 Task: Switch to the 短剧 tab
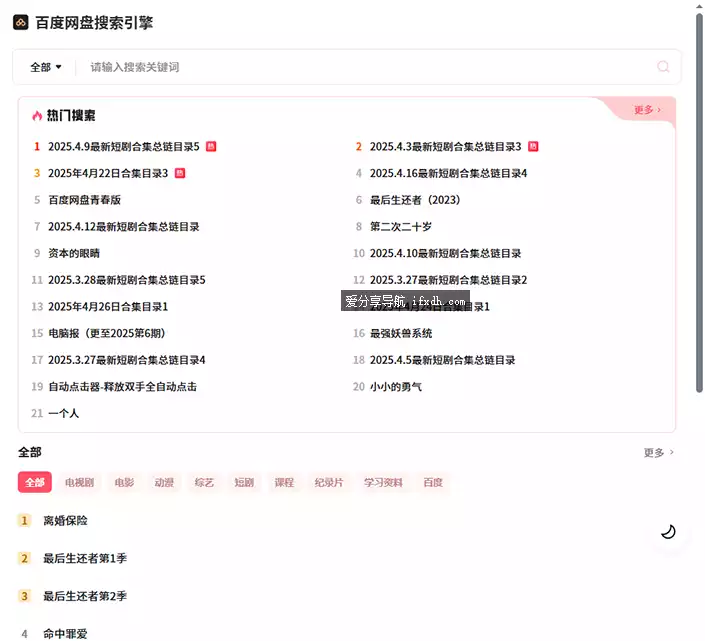(244, 482)
